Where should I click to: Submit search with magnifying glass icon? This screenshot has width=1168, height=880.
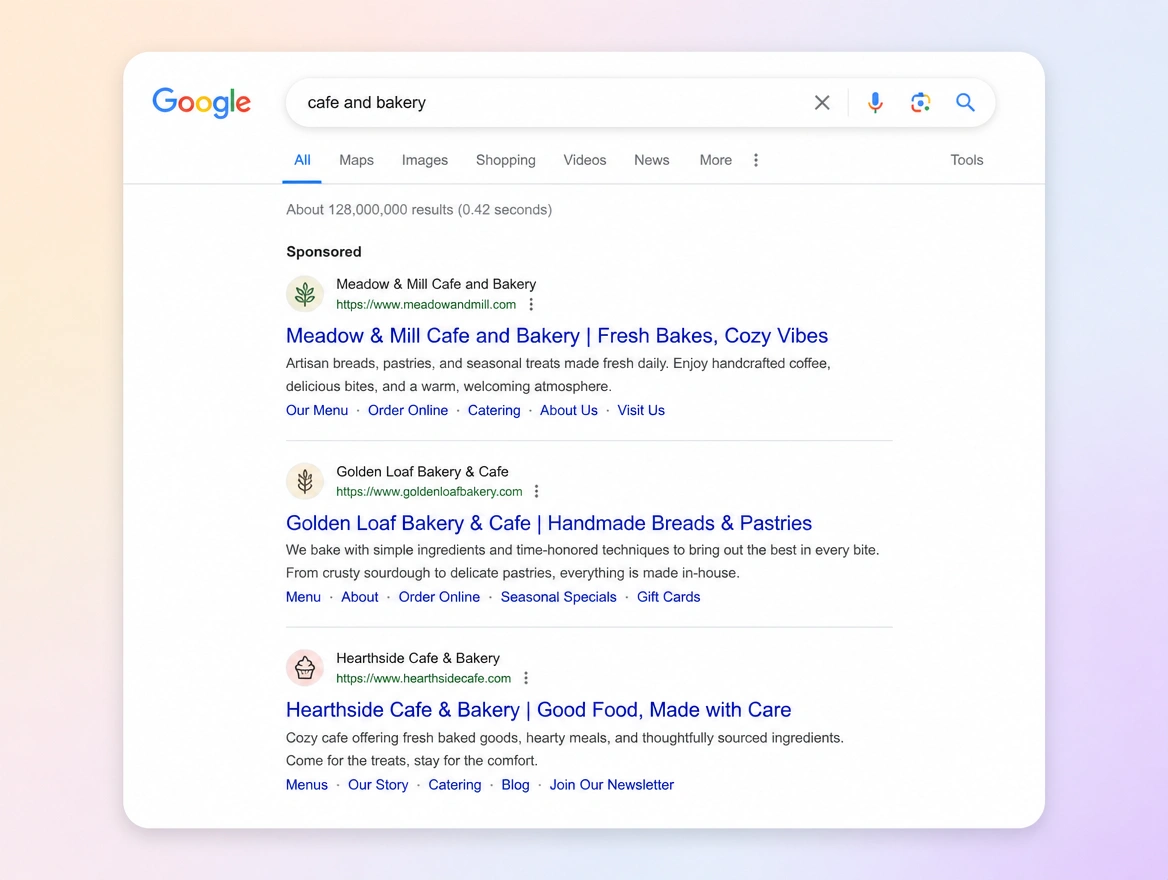click(x=965, y=102)
